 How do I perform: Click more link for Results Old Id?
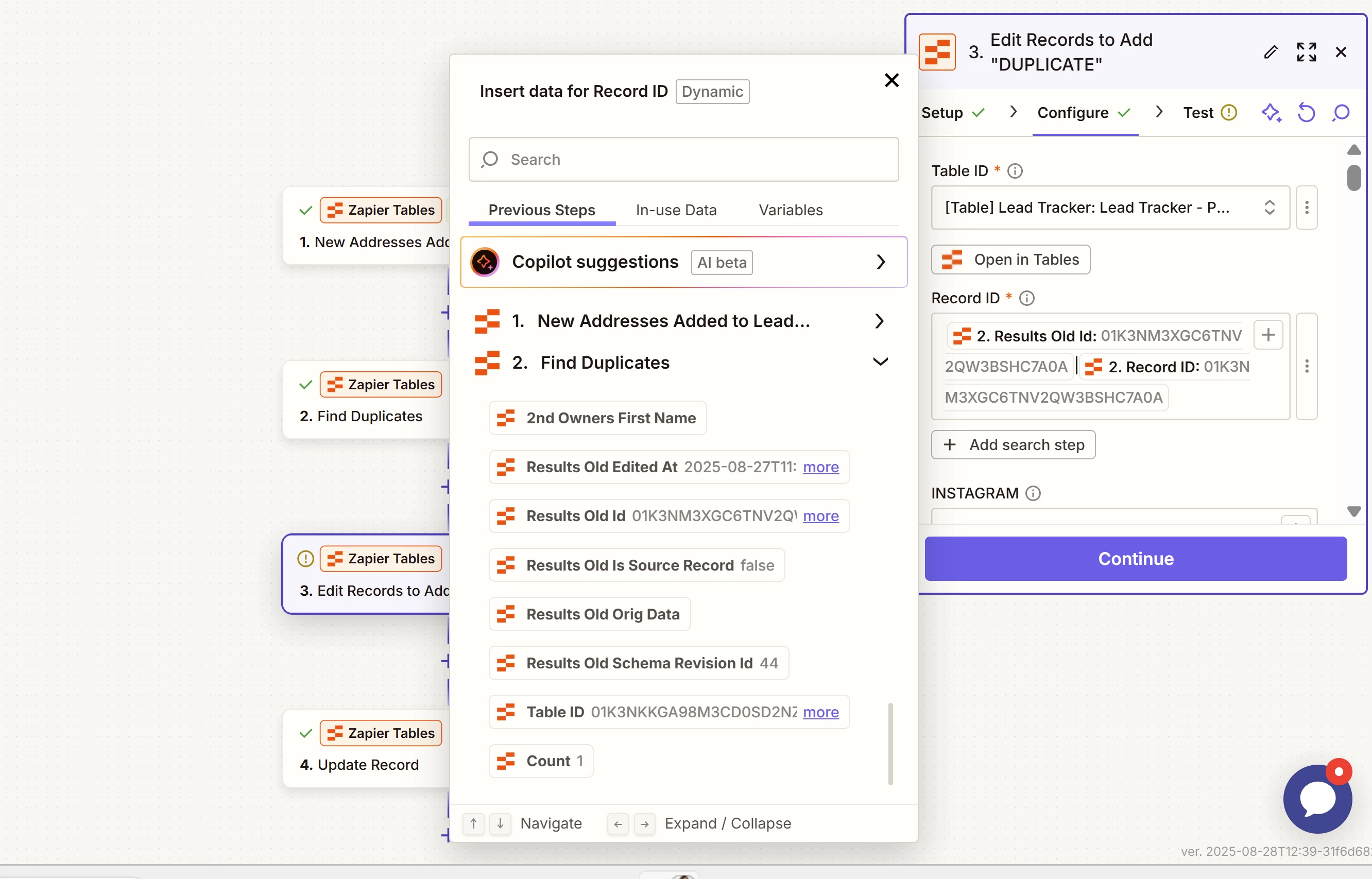point(820,516)
